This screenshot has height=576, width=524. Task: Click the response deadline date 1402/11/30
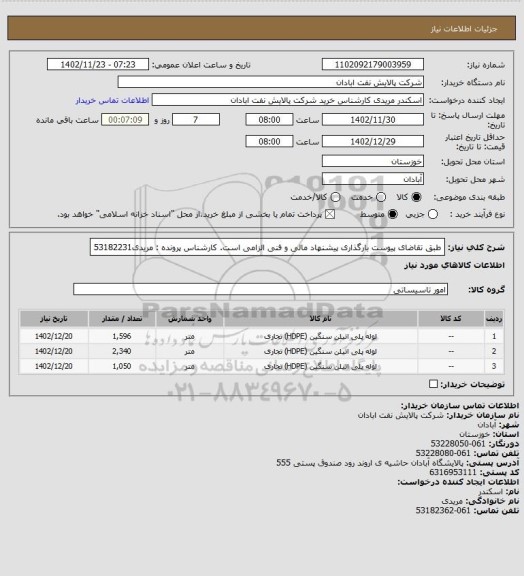click(x=373, y=120)
